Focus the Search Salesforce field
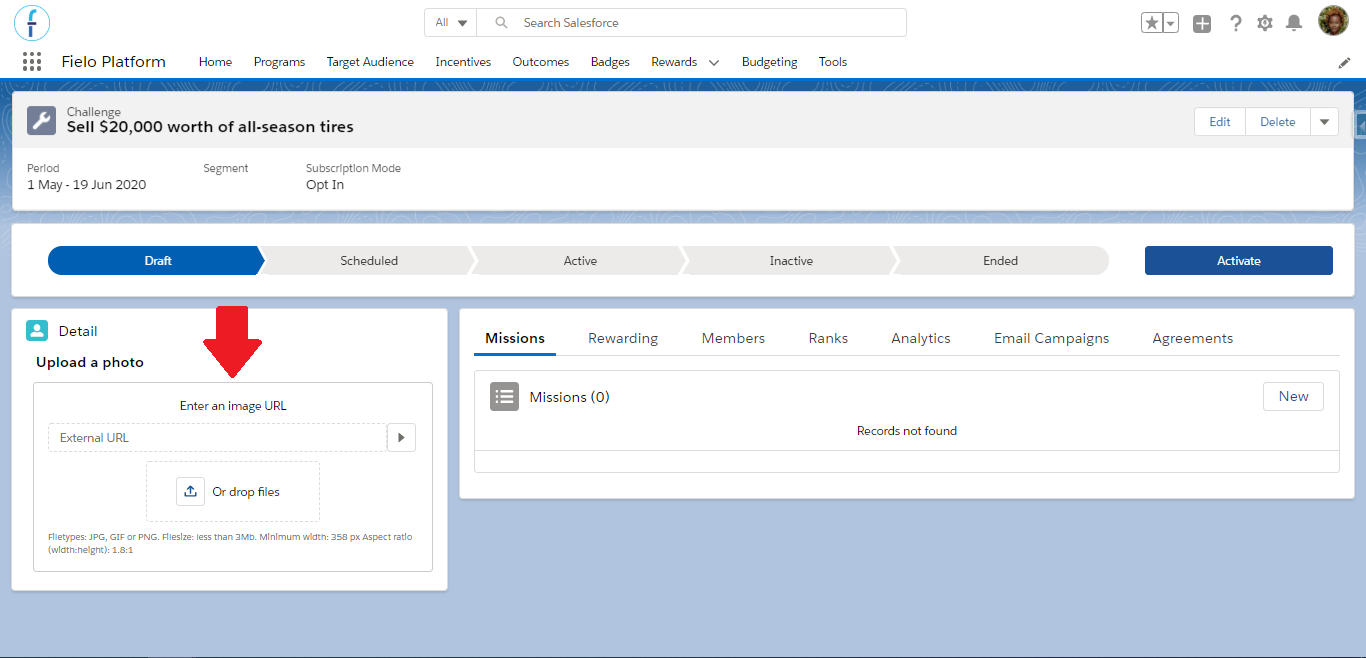 pyautogui.click(x=691, y=22)
